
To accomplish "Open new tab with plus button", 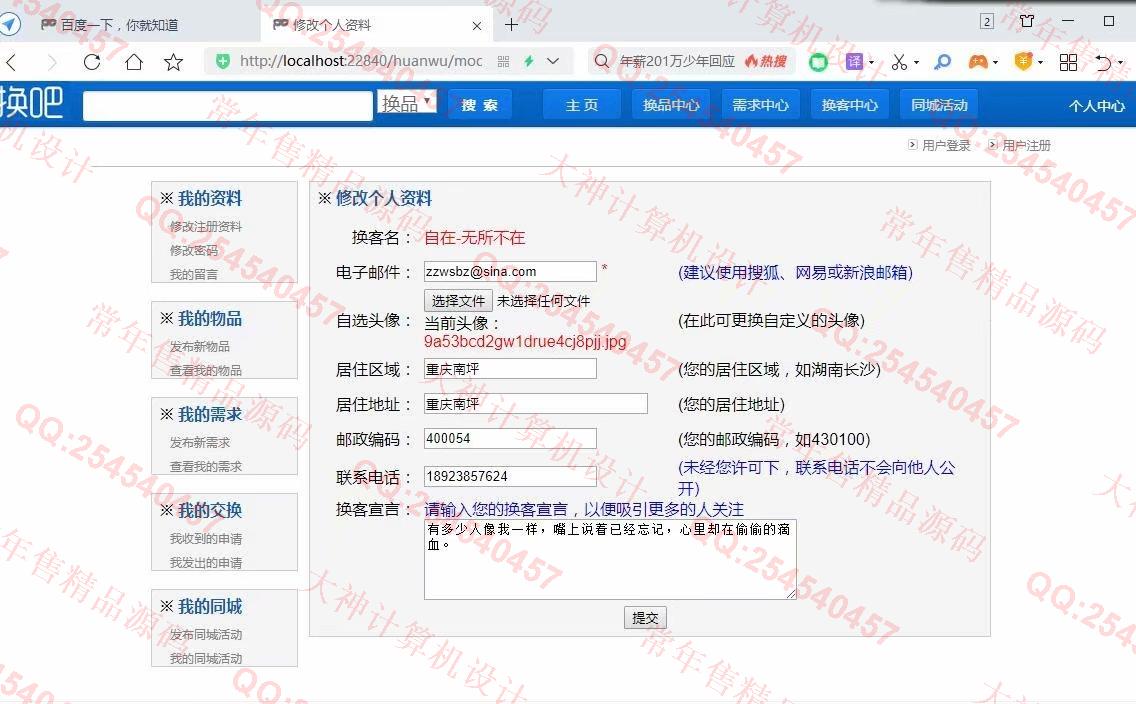I will 511,24.
